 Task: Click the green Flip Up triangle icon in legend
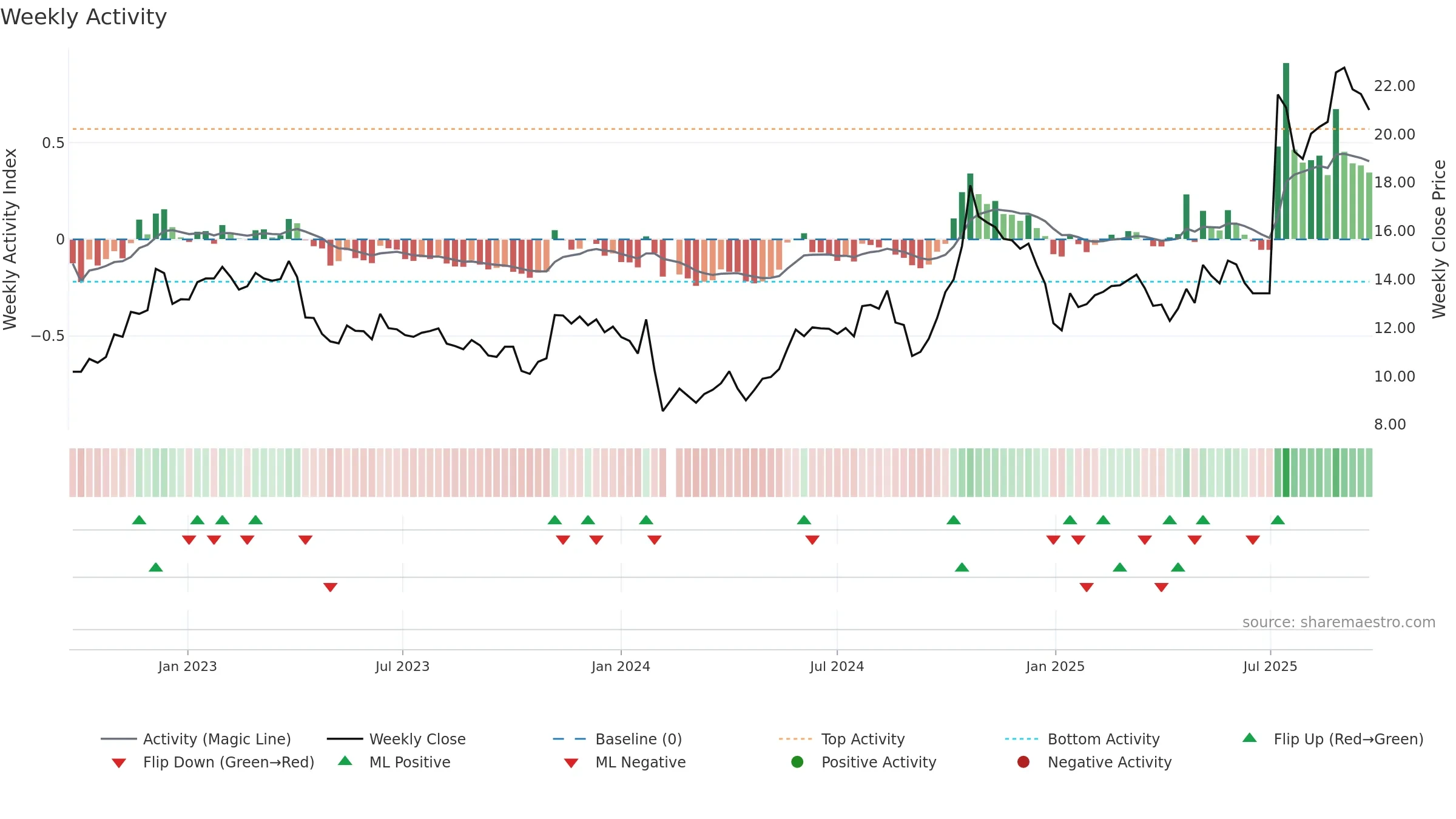pyautogui.click(x=1250, y=738)
